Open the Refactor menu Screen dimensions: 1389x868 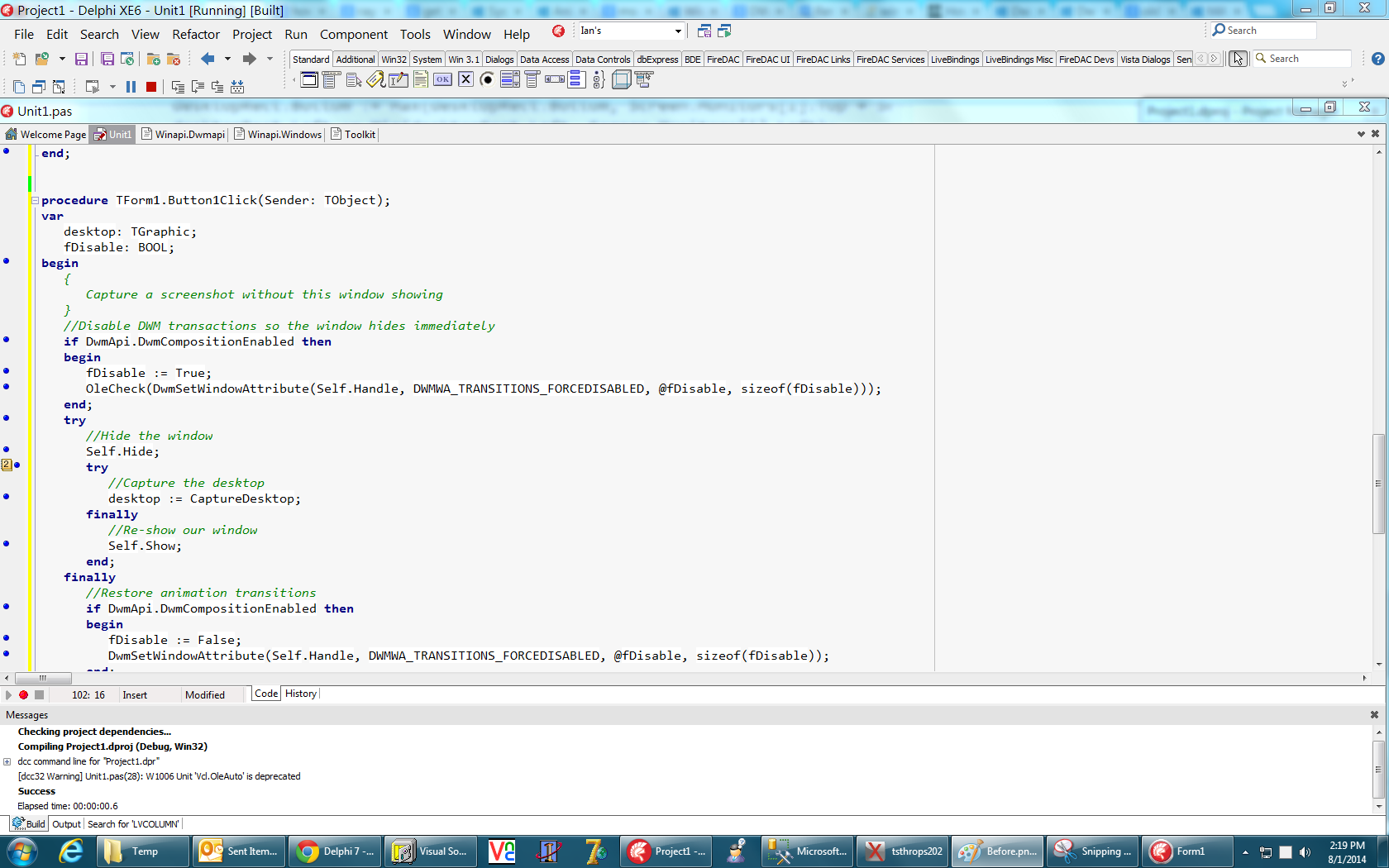pyautogui.click(x=195, y=35)
